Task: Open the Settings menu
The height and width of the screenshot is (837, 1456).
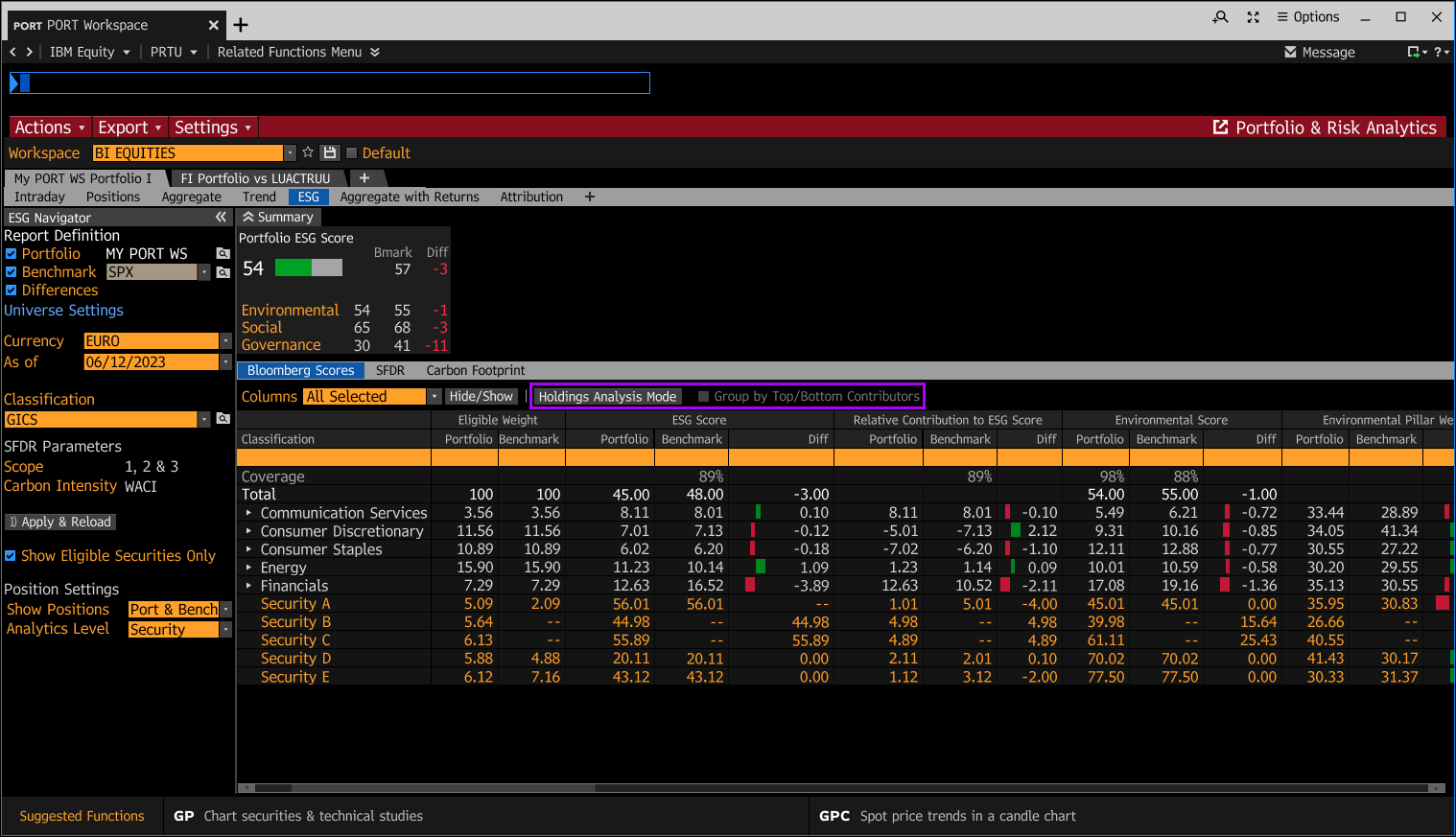Action: click(213, 128)
